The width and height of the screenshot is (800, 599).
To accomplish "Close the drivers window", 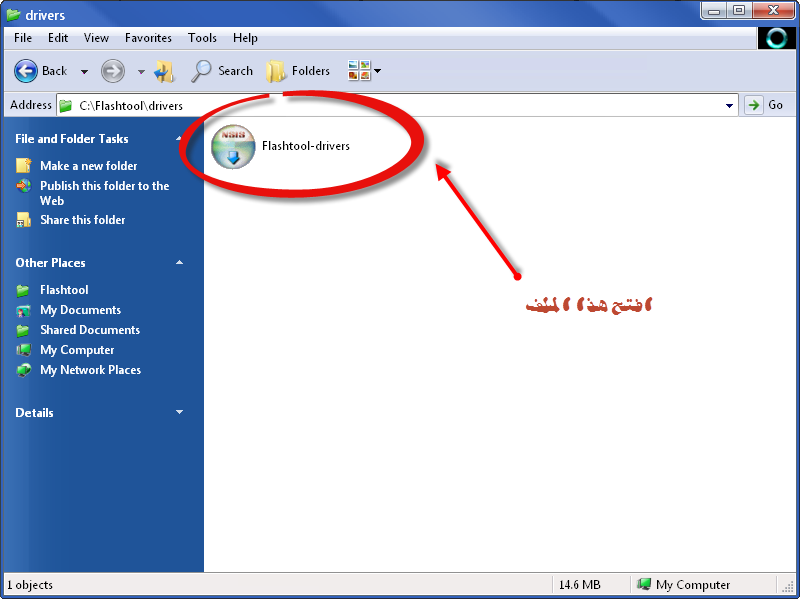I will click(x=773, y=11).
